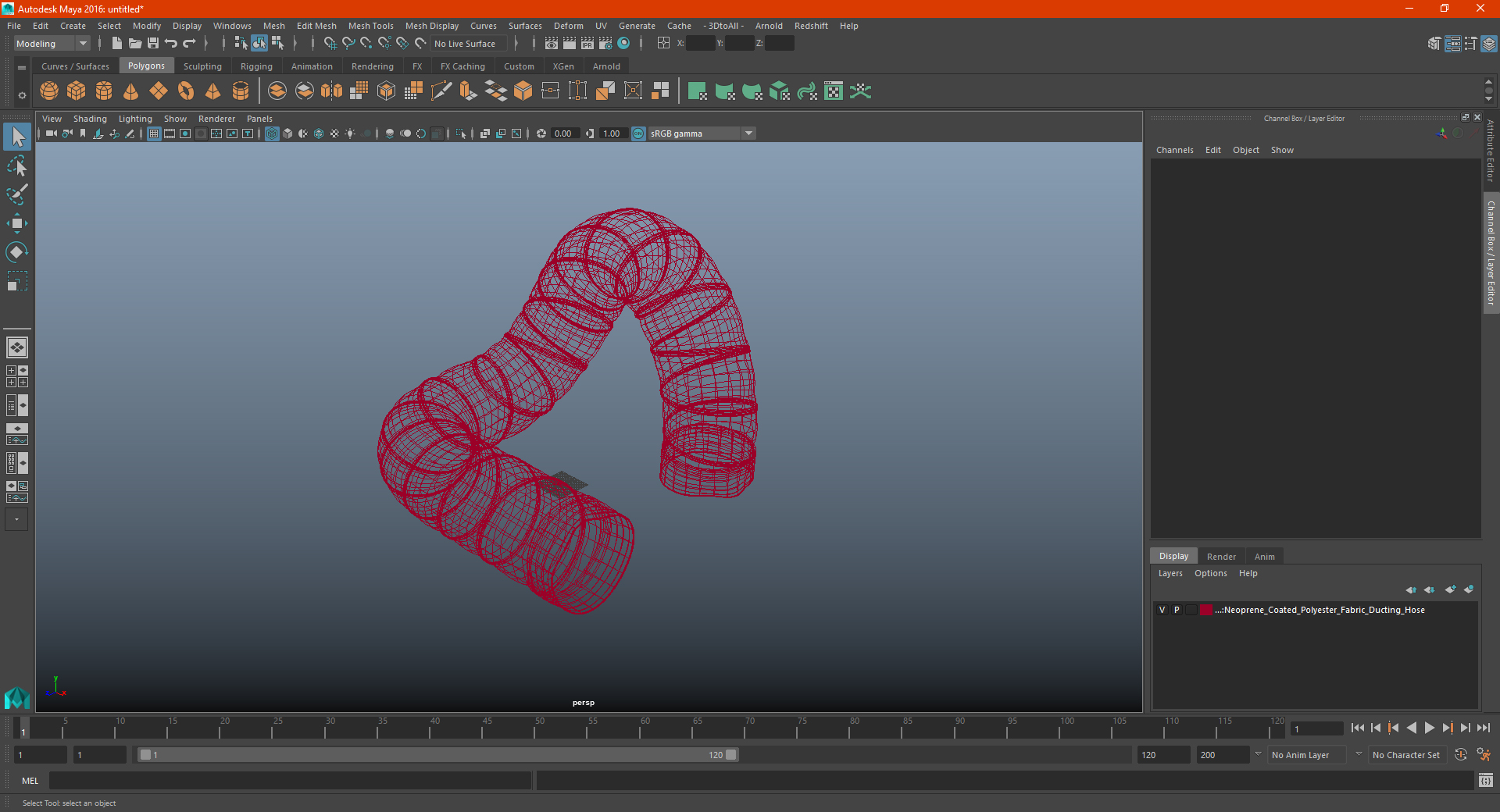Click the Neoprene hose layer color swatch
1500x812 pixels.
[1205, 610]
